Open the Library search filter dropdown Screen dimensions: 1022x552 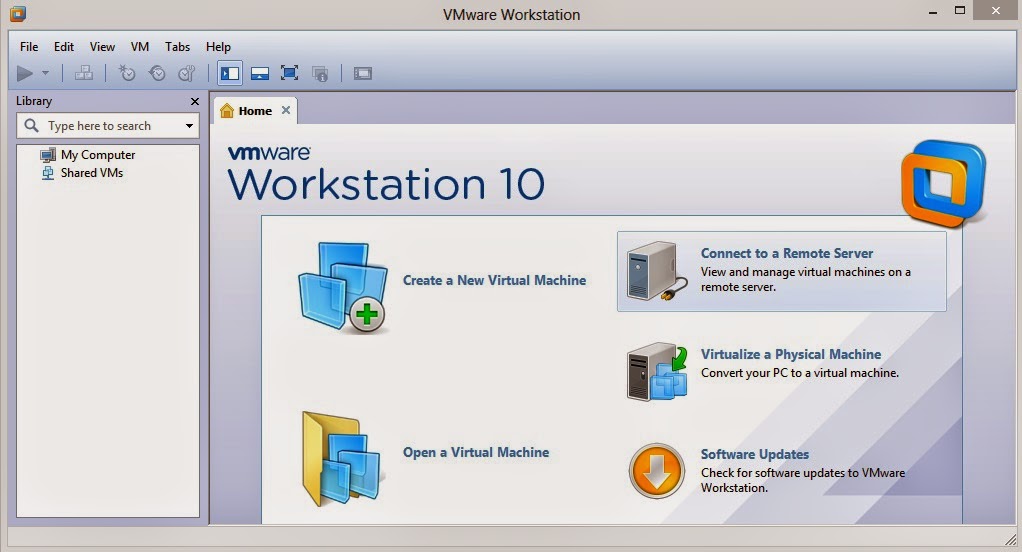(x=190, y=126)
